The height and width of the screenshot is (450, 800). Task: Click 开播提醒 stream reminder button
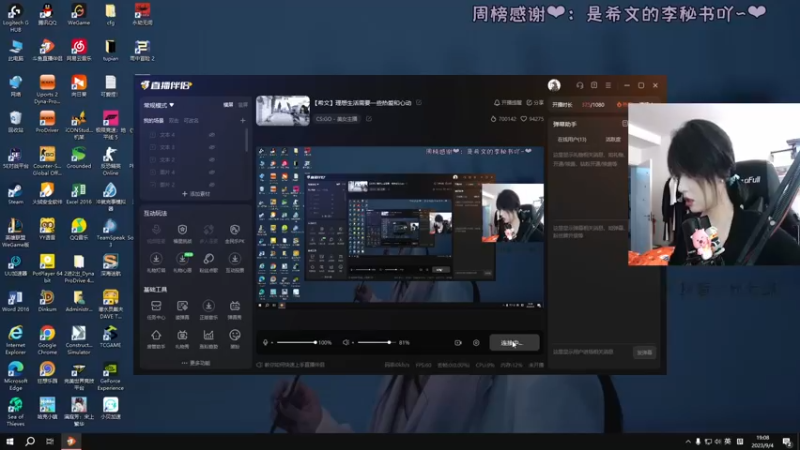coord(508,103)
